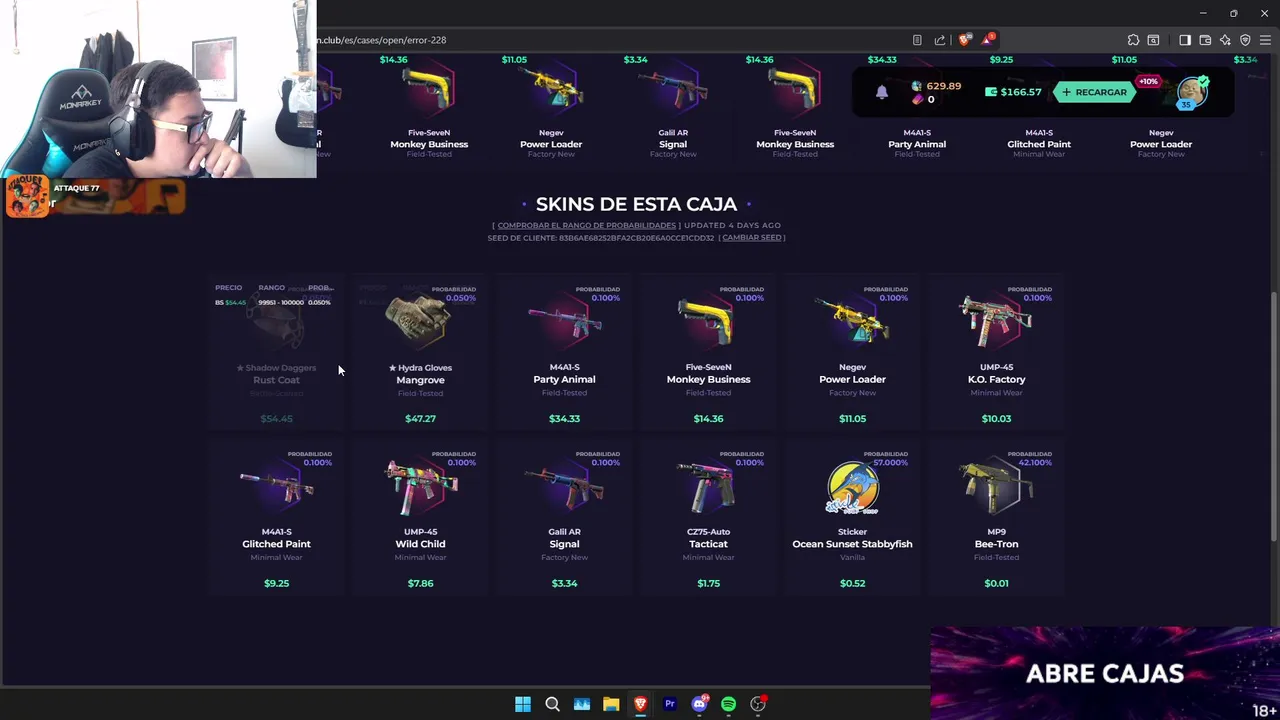Click the page vertical scrollbar
This screenshot has width=1280, height=720.
[1274, 415]
